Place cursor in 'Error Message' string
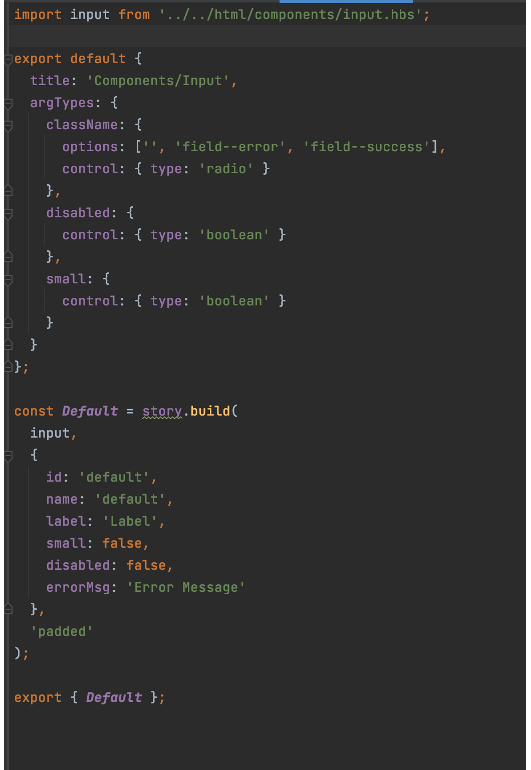Screen dimensions: 531x770 [186, 587]
